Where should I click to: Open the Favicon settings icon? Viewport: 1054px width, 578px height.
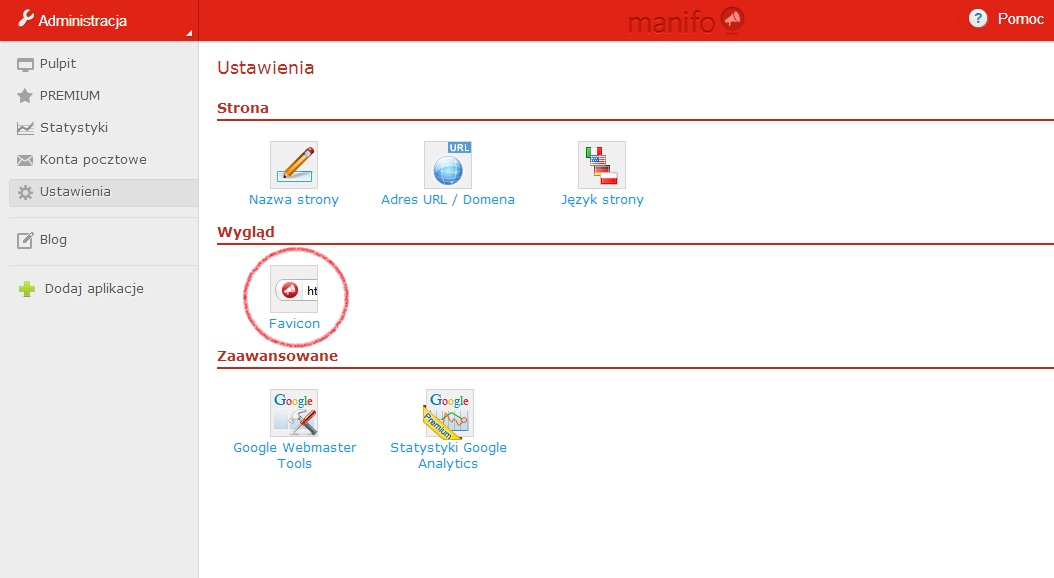[294, 289]
